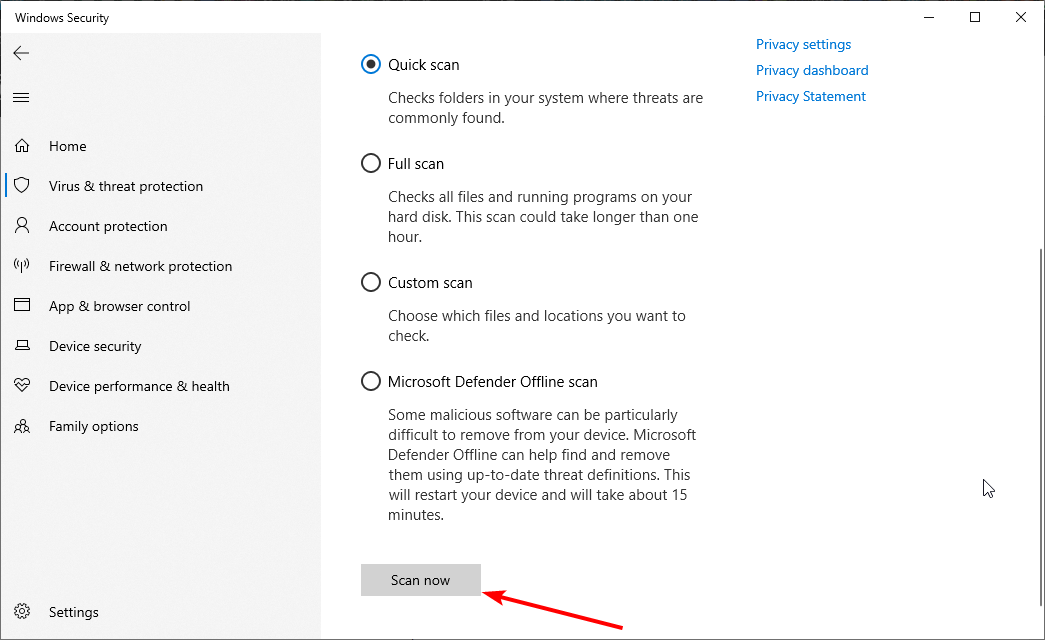1045x640 pixels.
Task: Select the Quick scan radio button
Action: (x=371, y=65)
